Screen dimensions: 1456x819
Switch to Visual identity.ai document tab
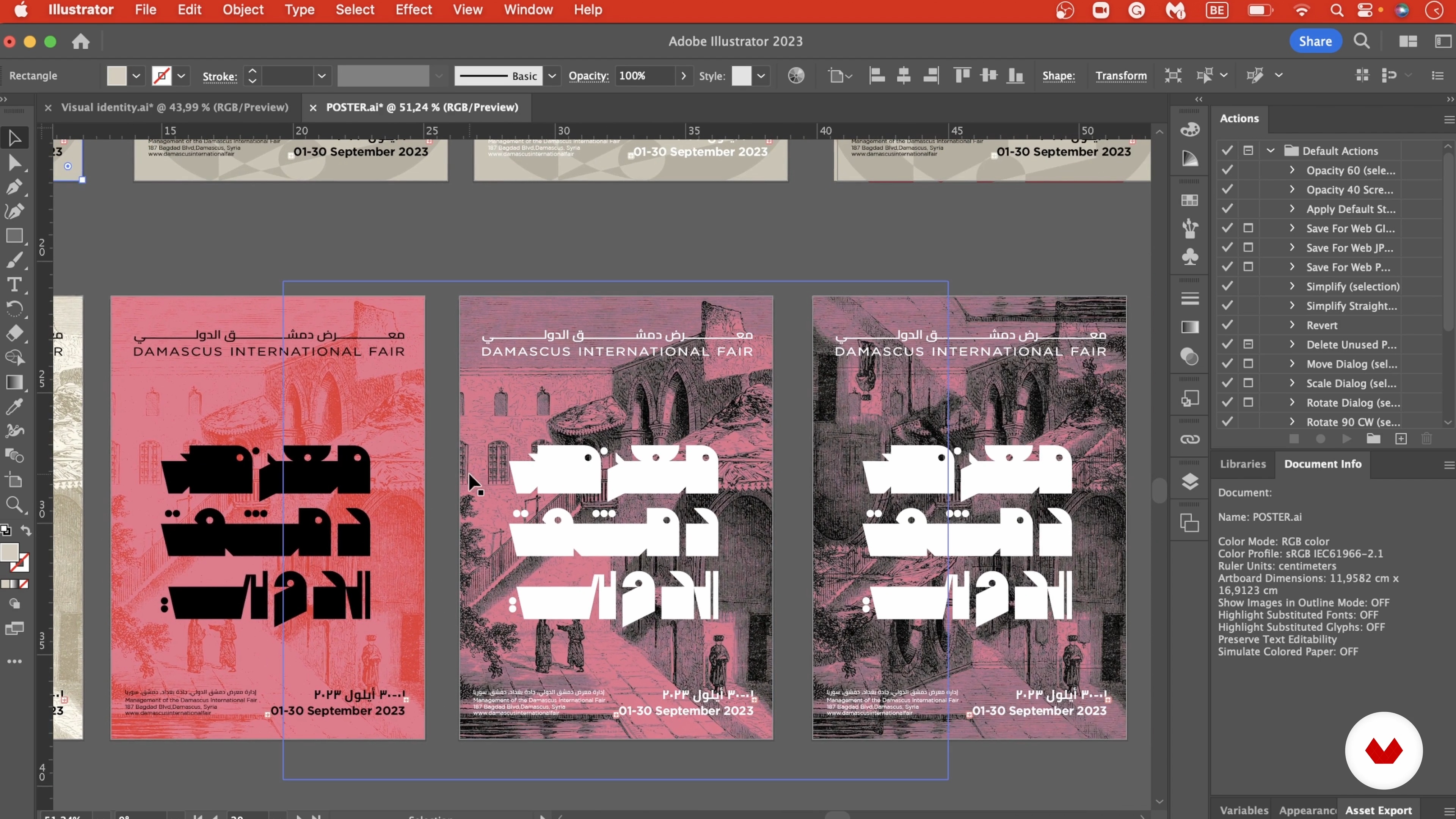[175, 107]
